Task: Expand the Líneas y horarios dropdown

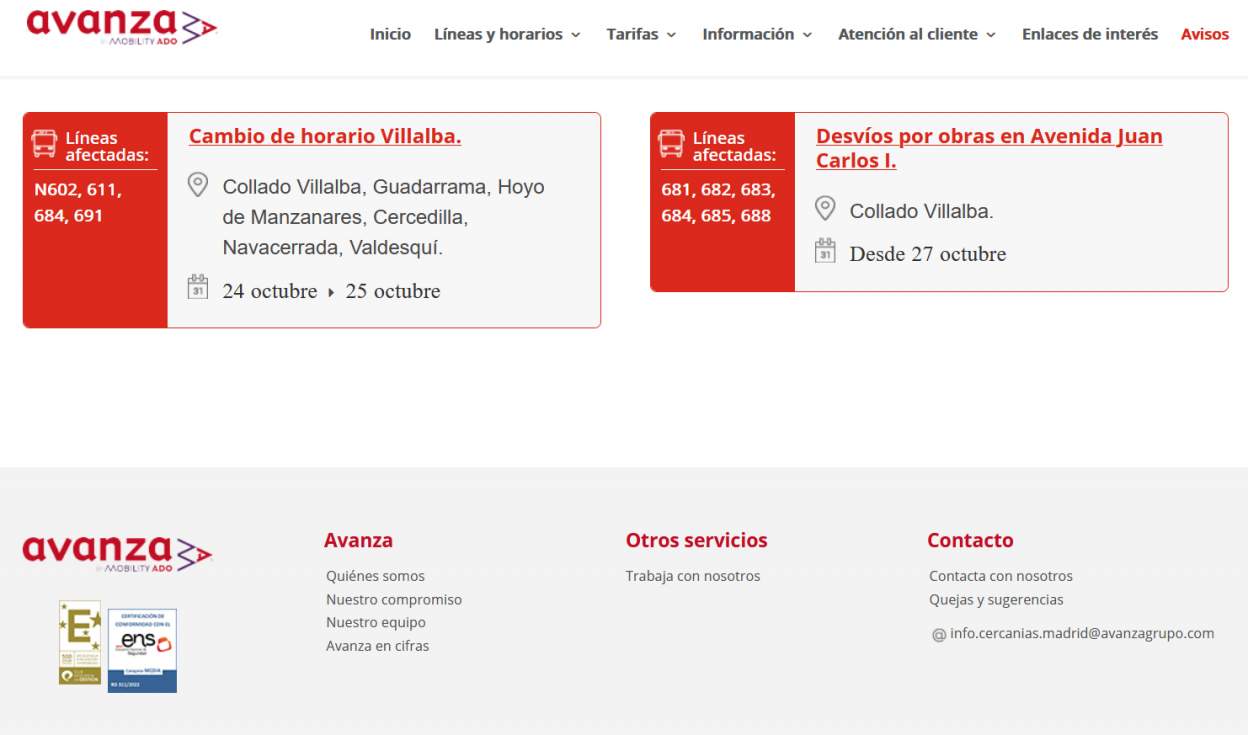Action: (x=507, y=34)
